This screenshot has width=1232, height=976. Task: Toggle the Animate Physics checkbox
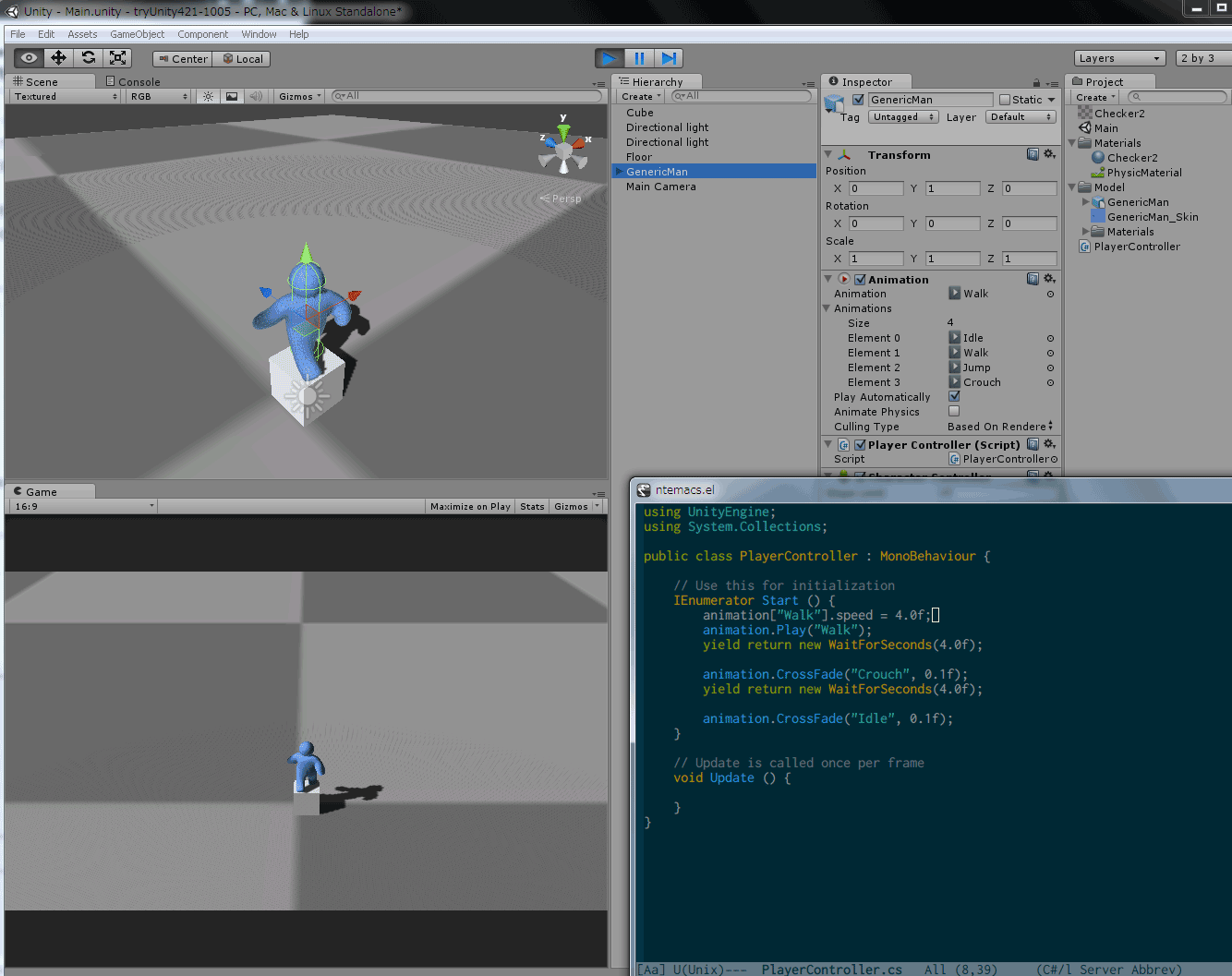956,412
